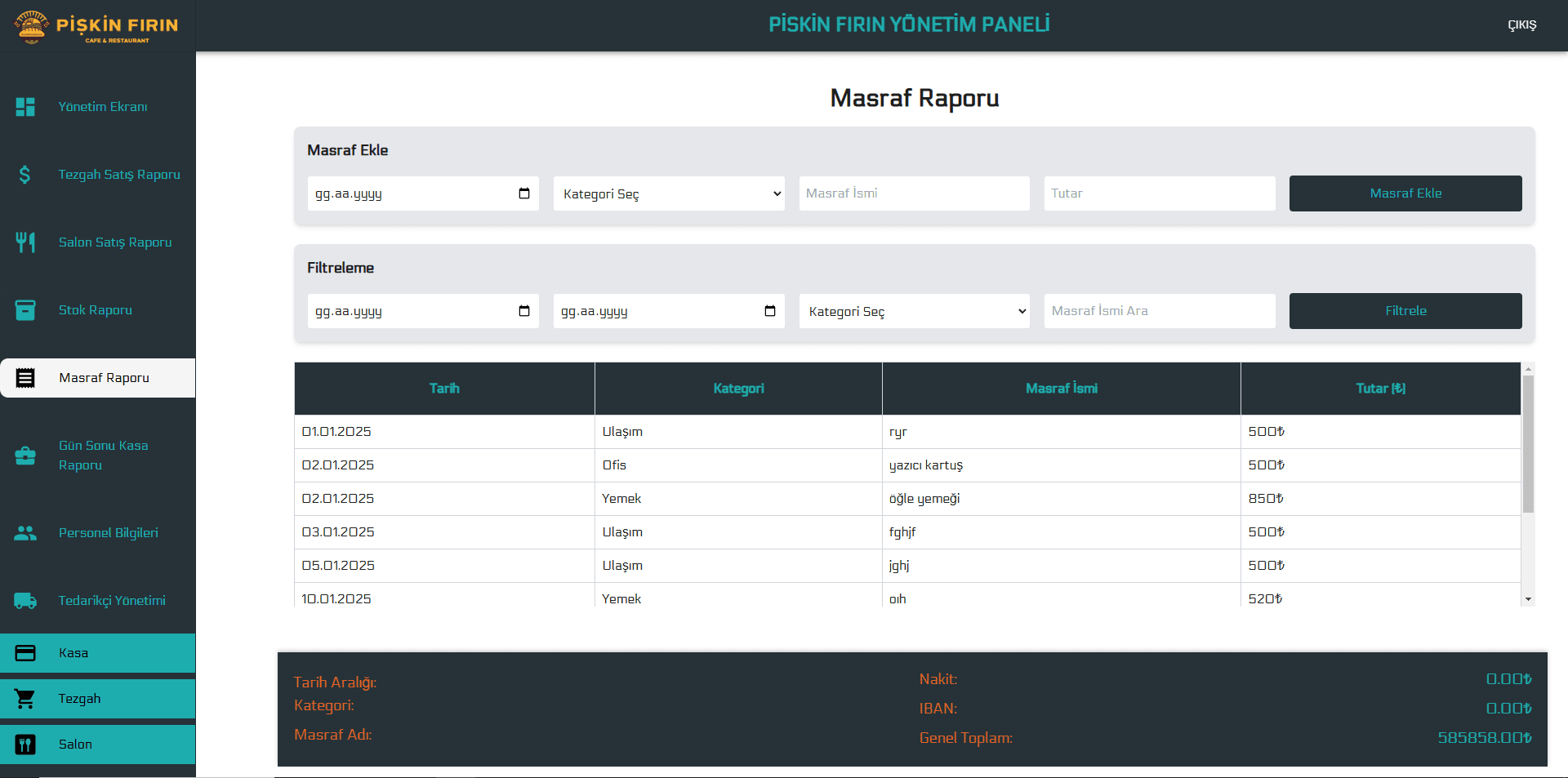Click the ÇIKIŞ logout link
The height and width of the screenshot is (778, 1568).
[1521, 25]
